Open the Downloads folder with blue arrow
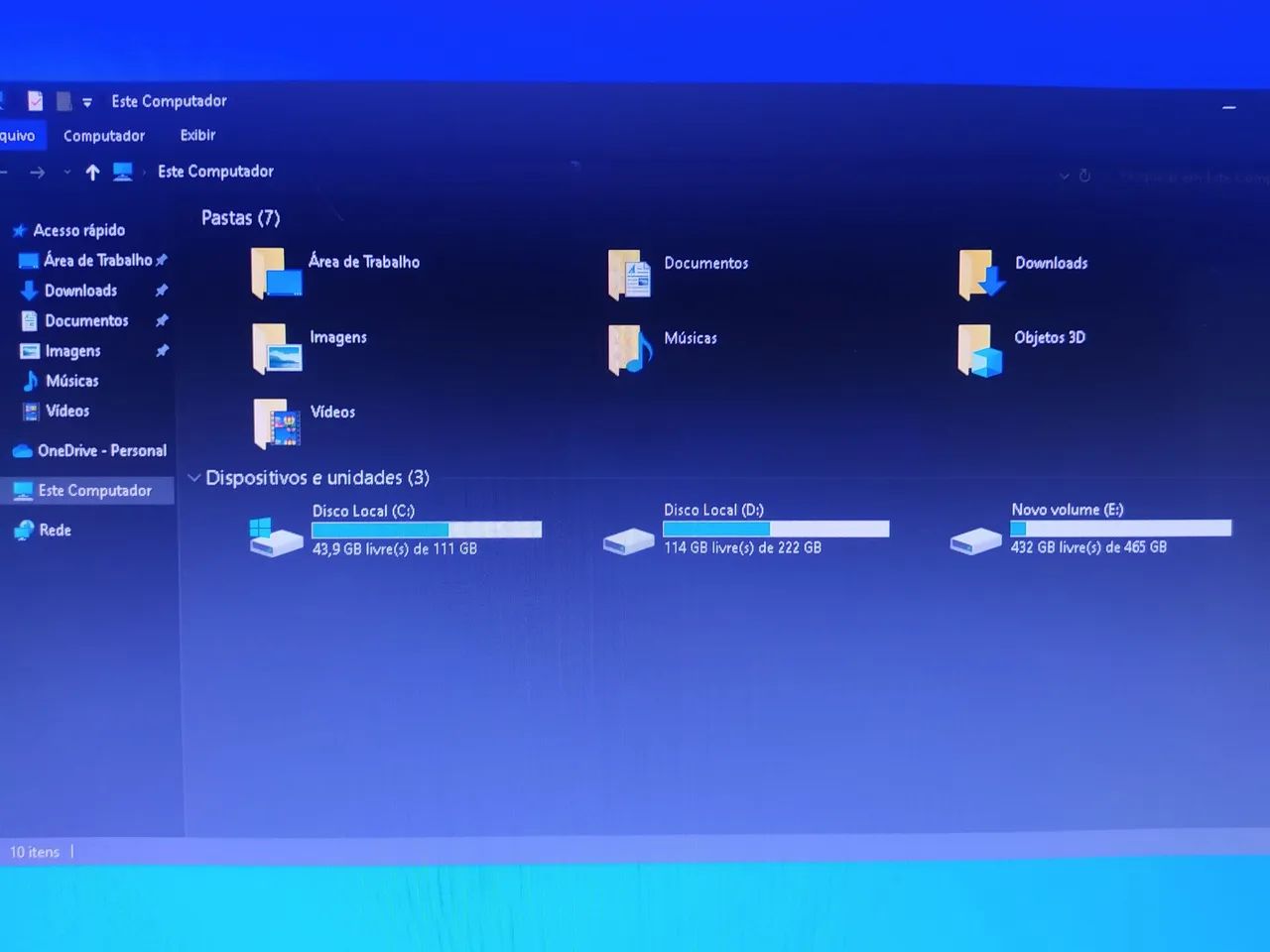The height and width of the screenshot is (952, 1270). (x=980, y=275)
